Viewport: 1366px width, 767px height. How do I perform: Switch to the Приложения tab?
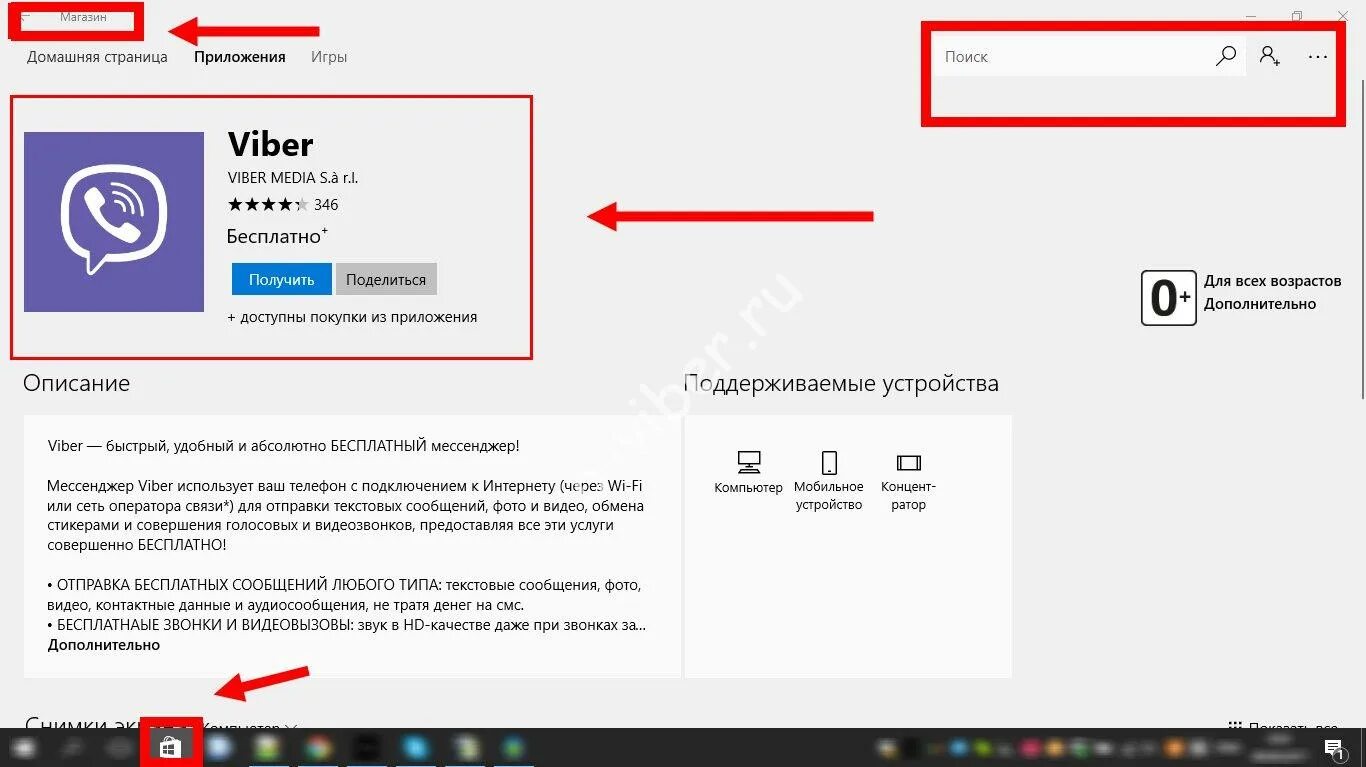pyautogui.click(x=240, y=57)
